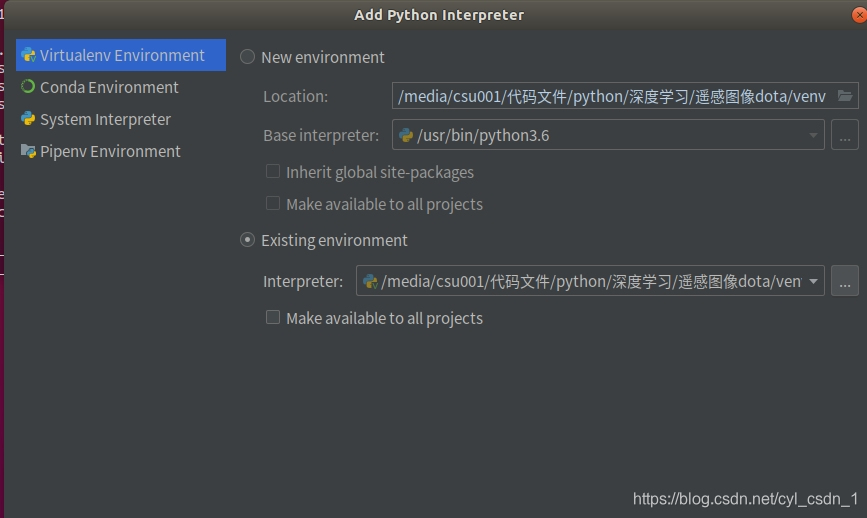Open the Pipenv Environment option
The width and height of the screenshot is (867, 518).
pos(110,151)
